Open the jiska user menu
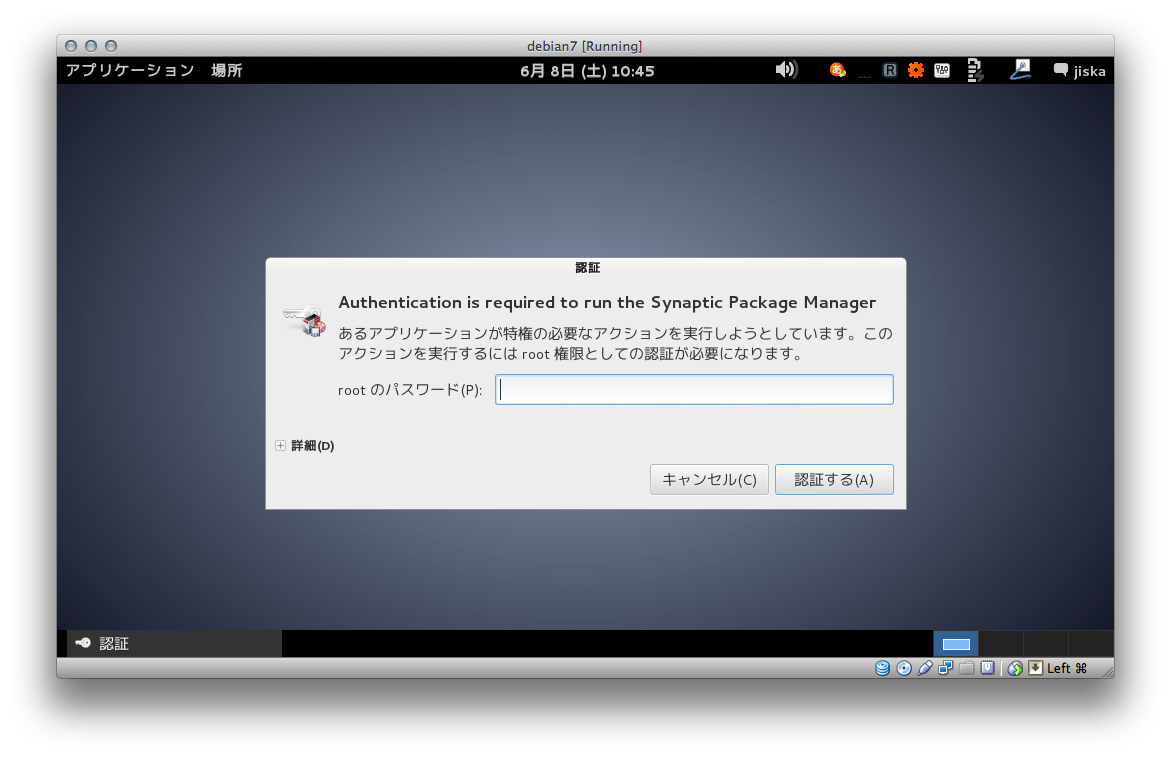Viewport: 1171px width, 757px height. pos(1089,71)
